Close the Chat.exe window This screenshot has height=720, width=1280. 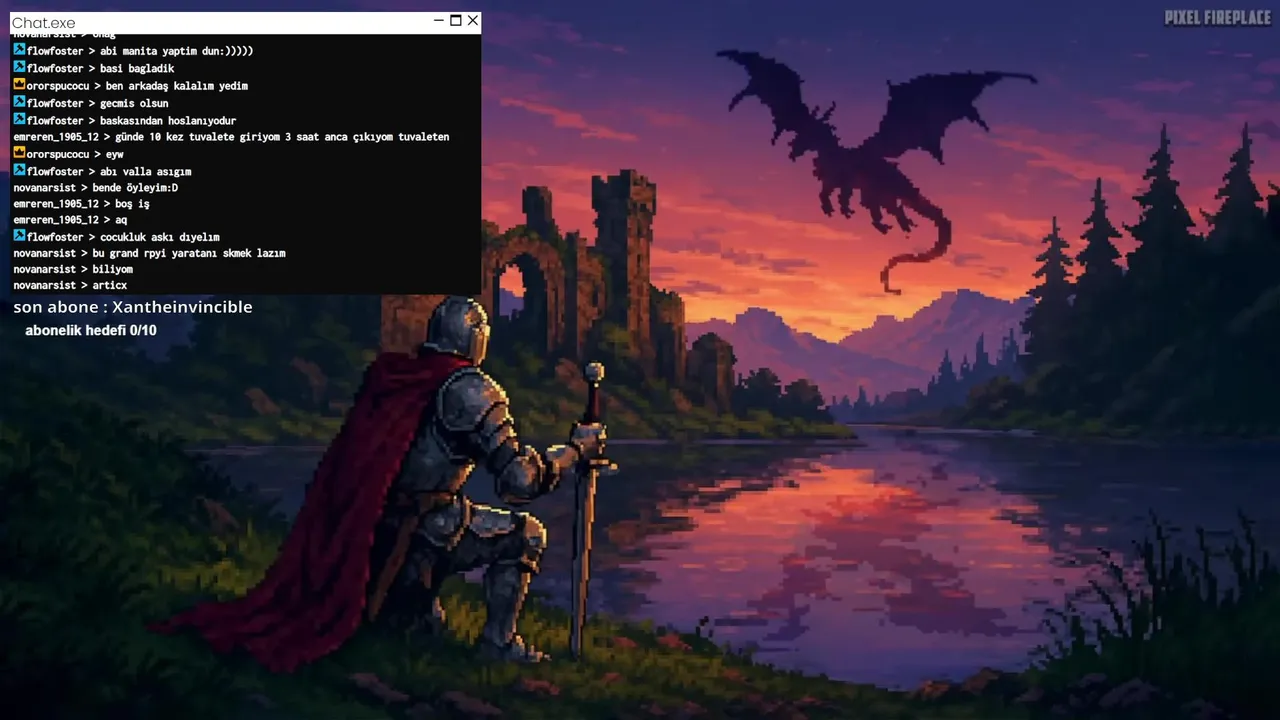pos(473,21)
